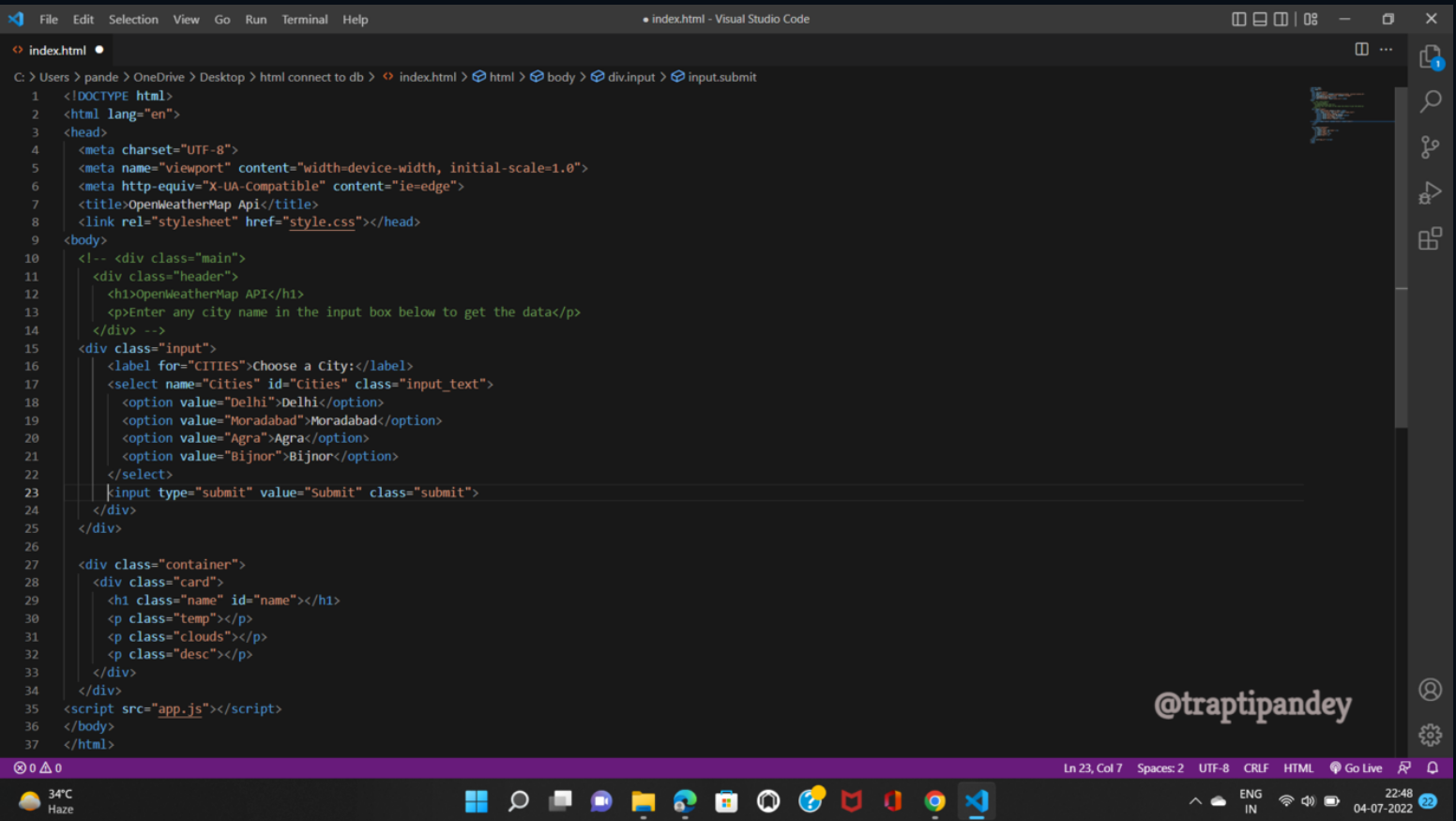Toggle the primary side bar layout icon
Viewport: 1456px width, 821px height.
click(1239, 19)
